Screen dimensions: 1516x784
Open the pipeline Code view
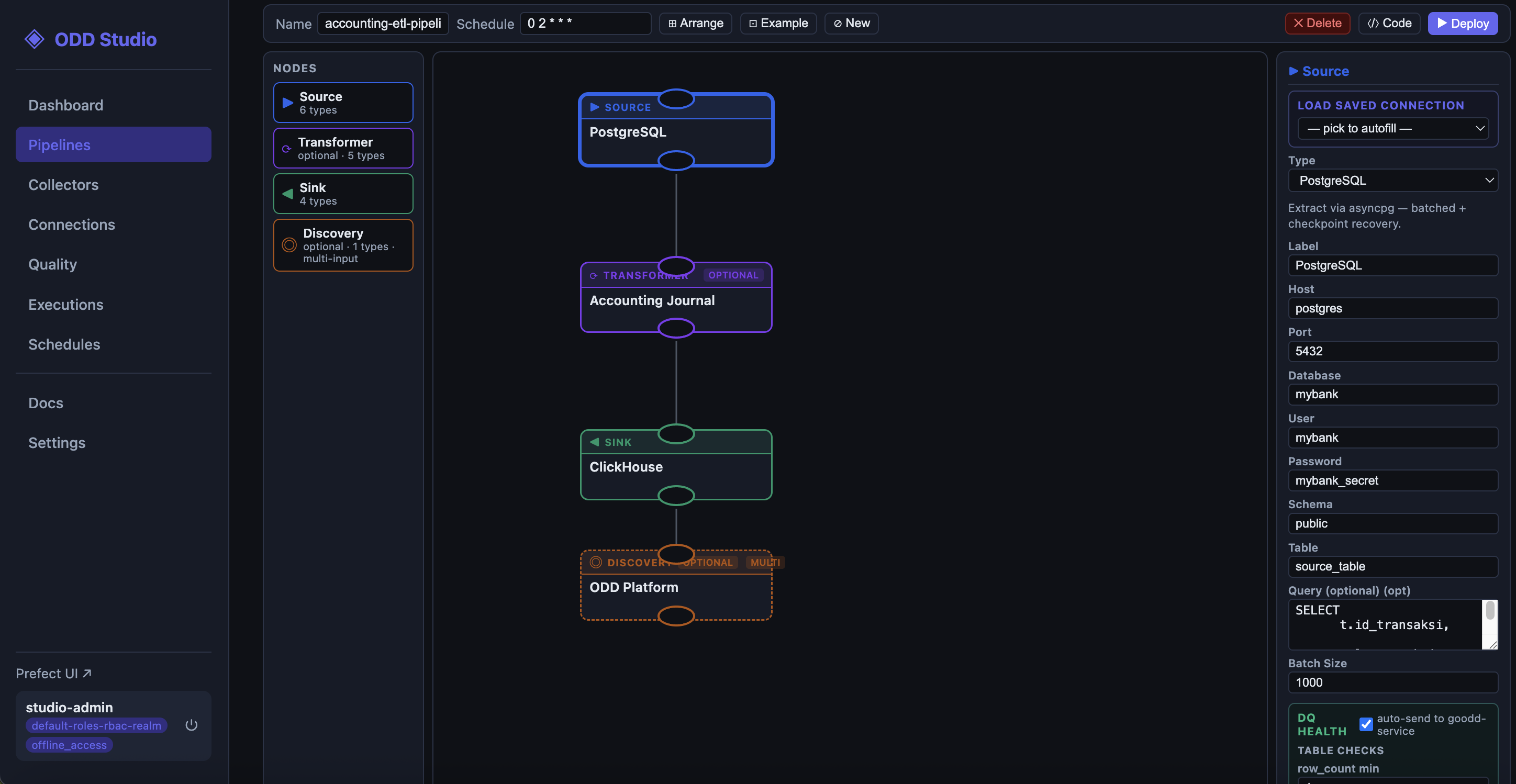pyautogui.click(x=1389, y=23)
